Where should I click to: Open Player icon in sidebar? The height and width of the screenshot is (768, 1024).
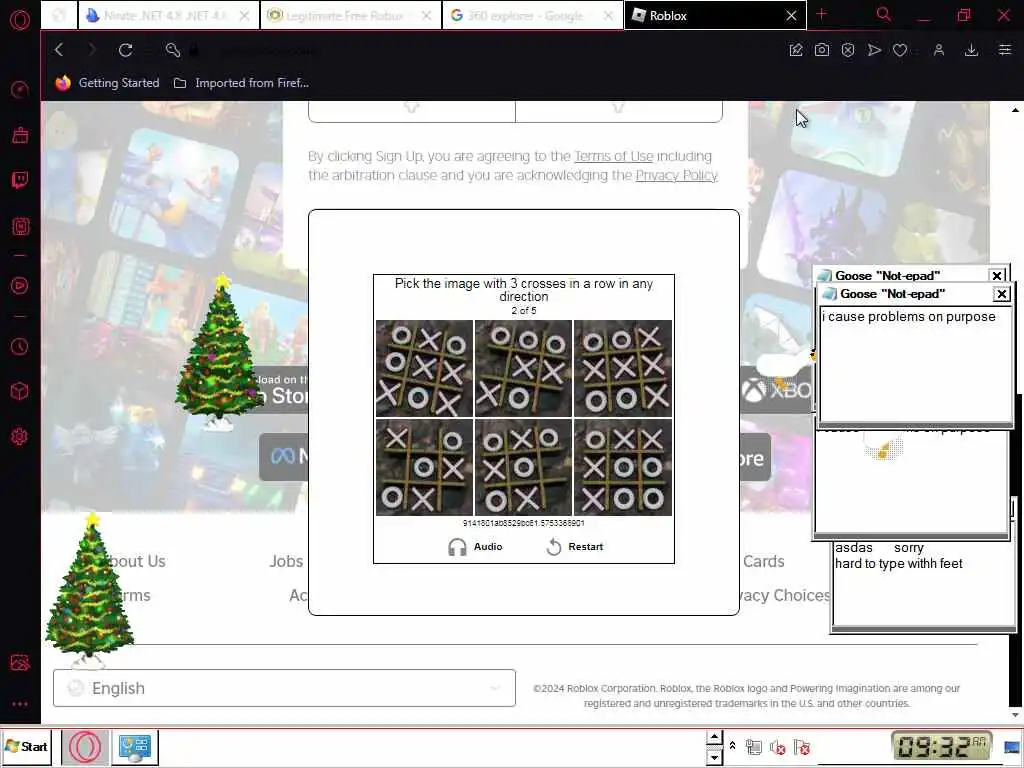pyautogui.click(x=20, y=285)
